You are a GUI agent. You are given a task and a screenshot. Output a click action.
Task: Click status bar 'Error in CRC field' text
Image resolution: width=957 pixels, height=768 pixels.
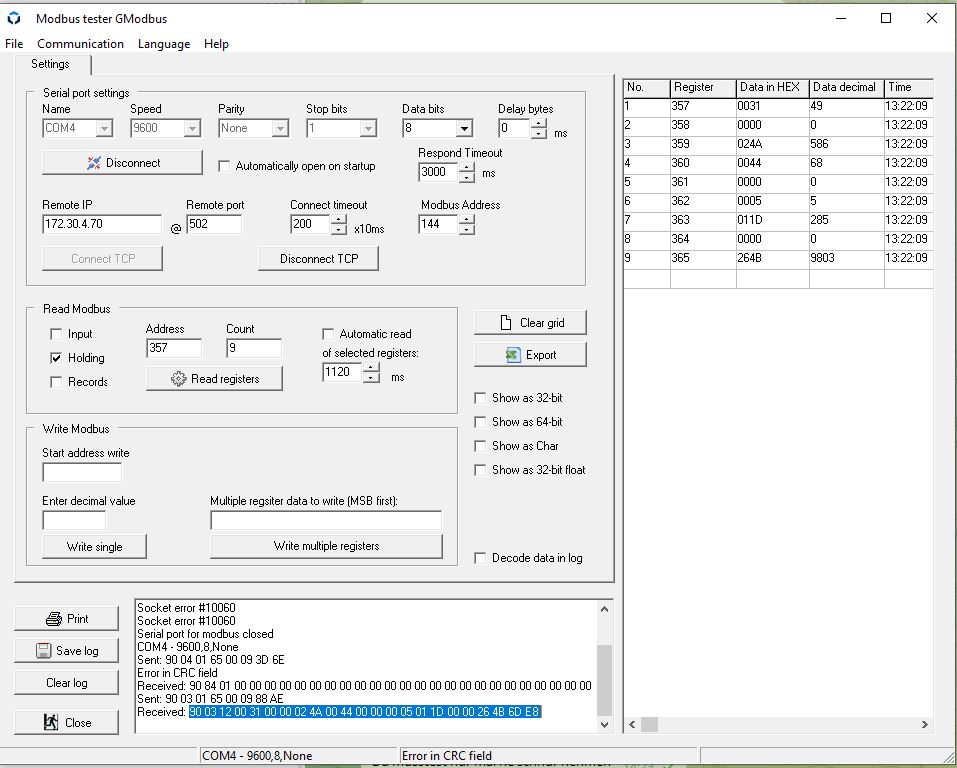pos(447,756)
